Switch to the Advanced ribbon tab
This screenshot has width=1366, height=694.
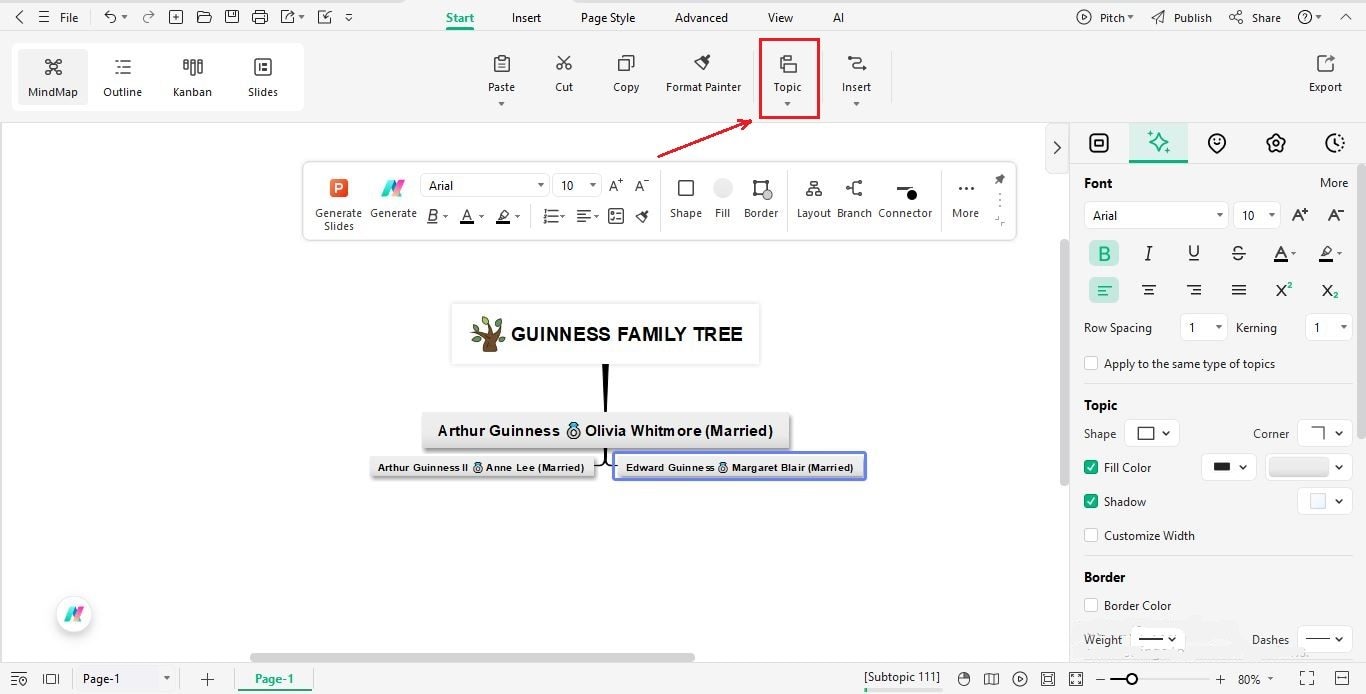700,17
